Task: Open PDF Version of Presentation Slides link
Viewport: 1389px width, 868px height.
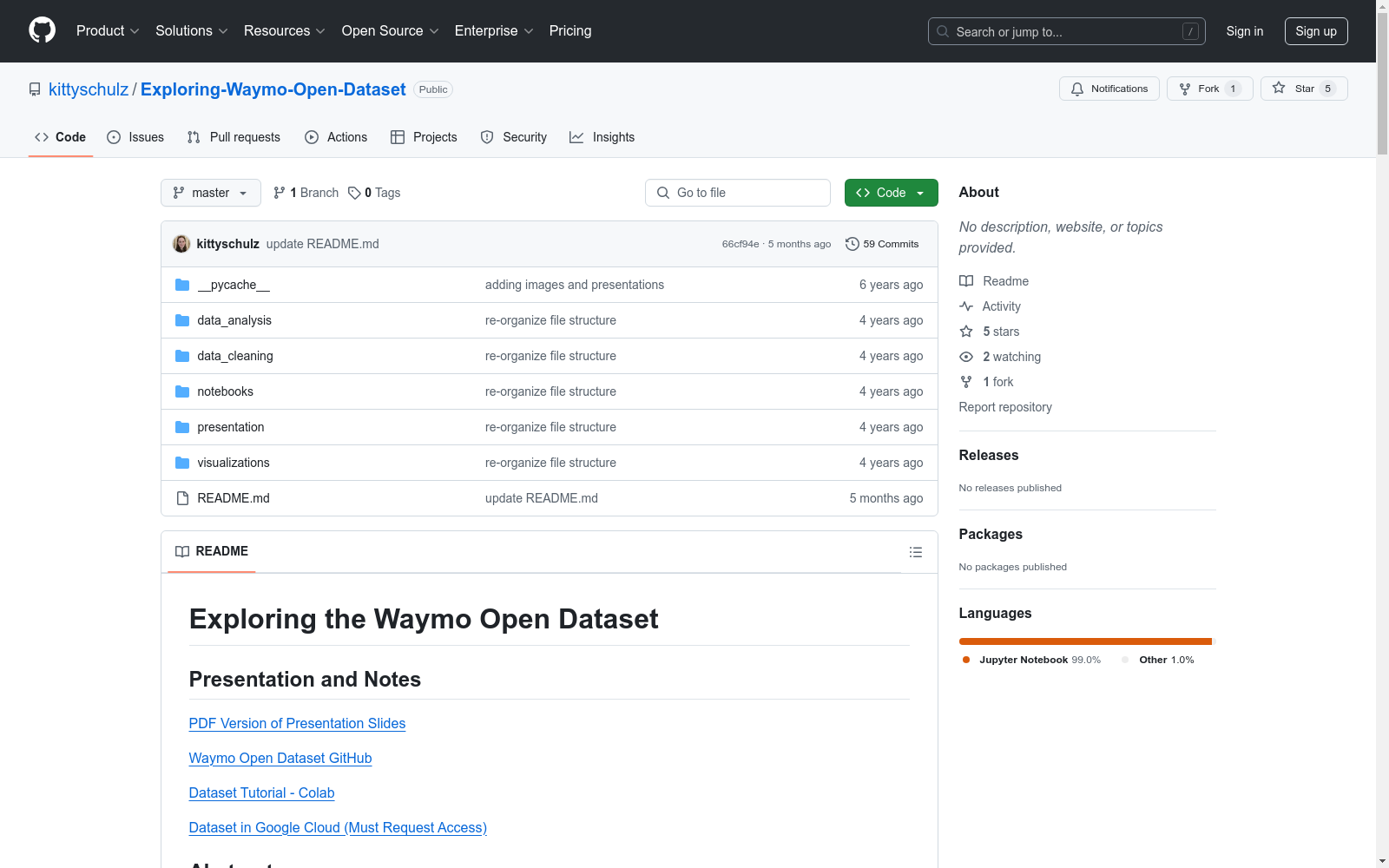Action: [x=297, y=724]
